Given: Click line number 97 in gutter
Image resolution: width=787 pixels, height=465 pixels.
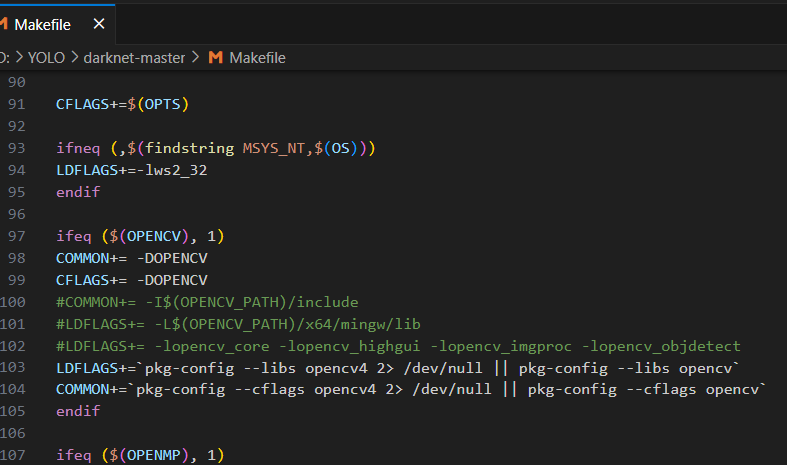Looking at the screenshot, I should 16,236.
